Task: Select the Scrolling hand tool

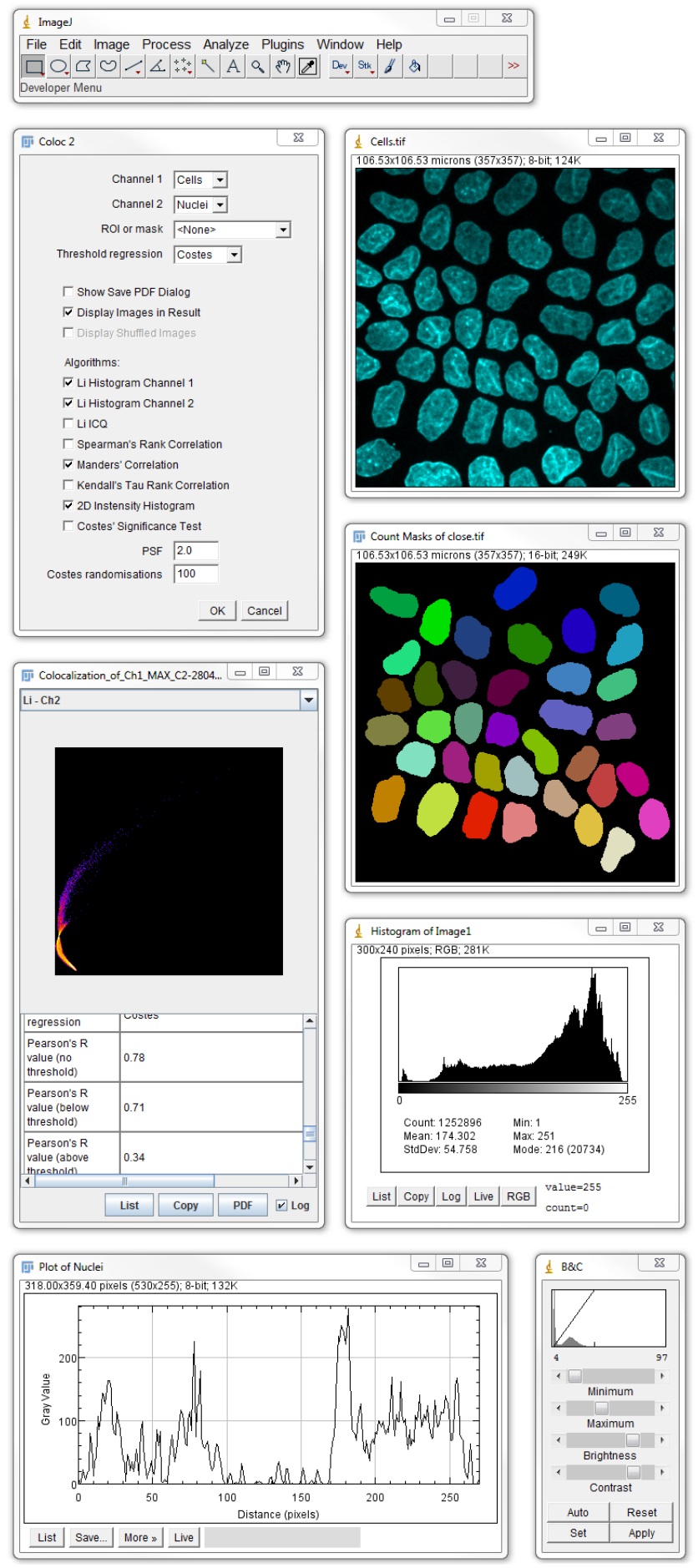Action: [x=283, y=66]
